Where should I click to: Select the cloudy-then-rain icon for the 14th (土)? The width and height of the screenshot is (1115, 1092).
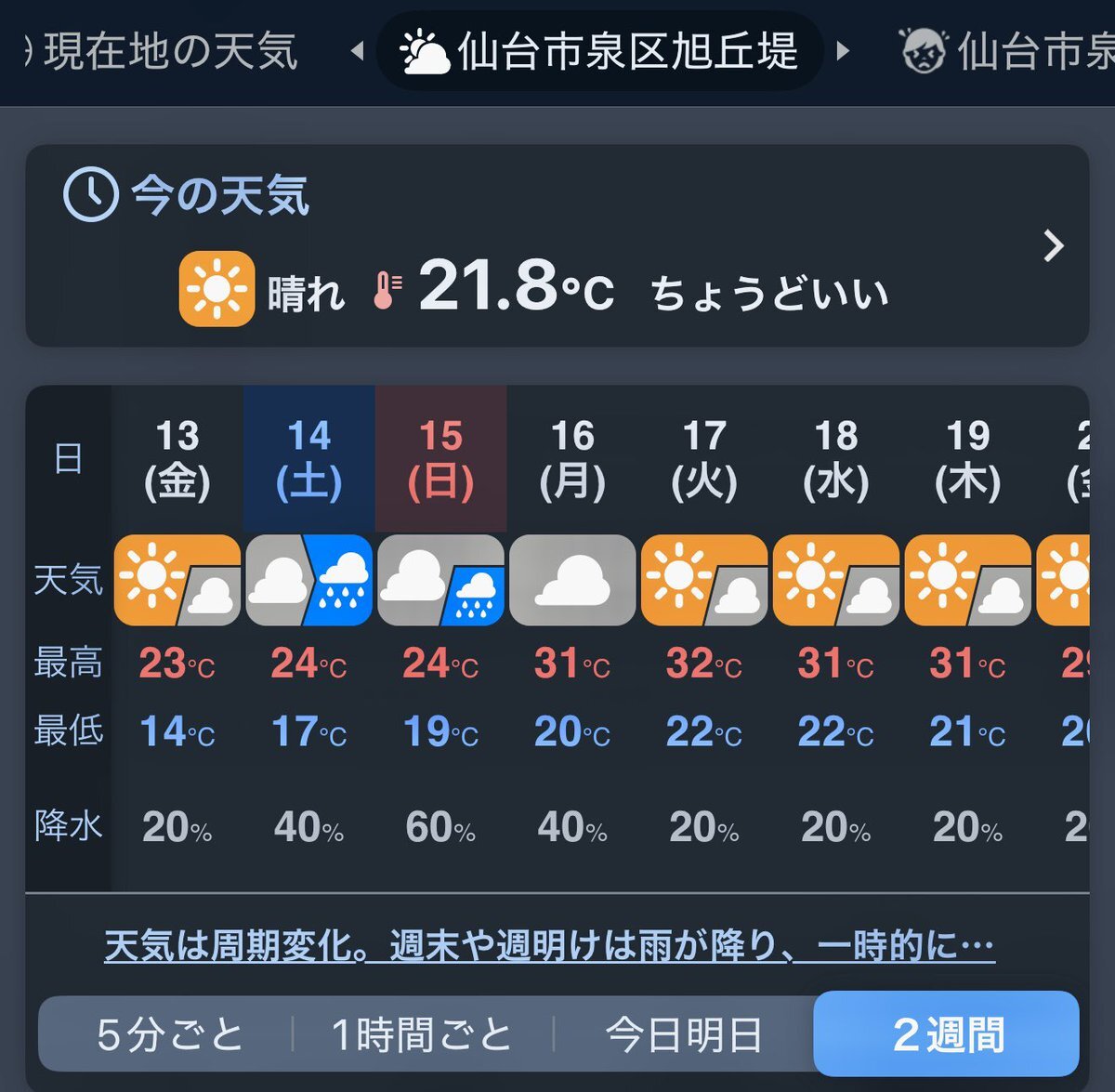[x=309, y=580]
